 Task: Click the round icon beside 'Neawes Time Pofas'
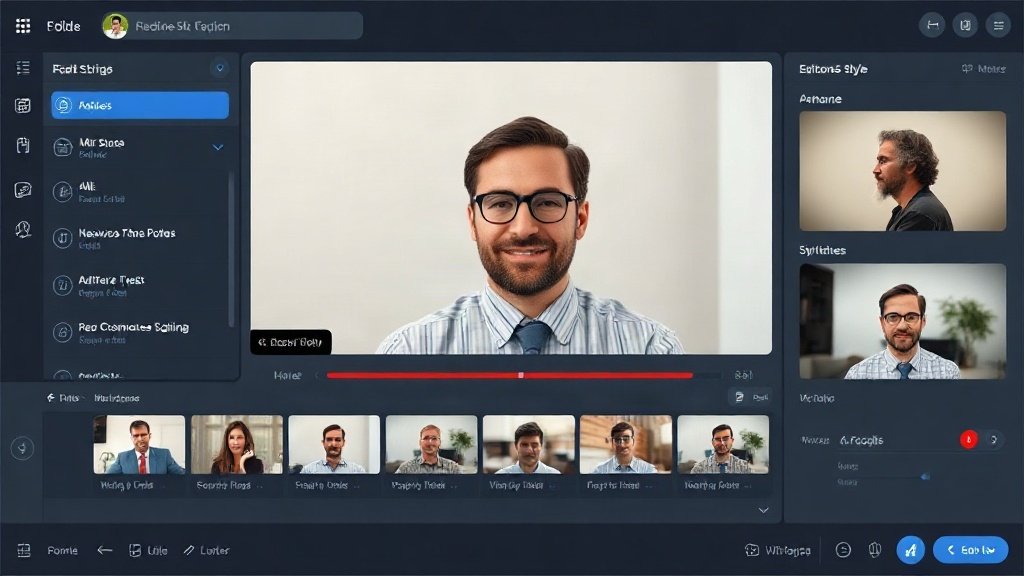pos(63,238)
